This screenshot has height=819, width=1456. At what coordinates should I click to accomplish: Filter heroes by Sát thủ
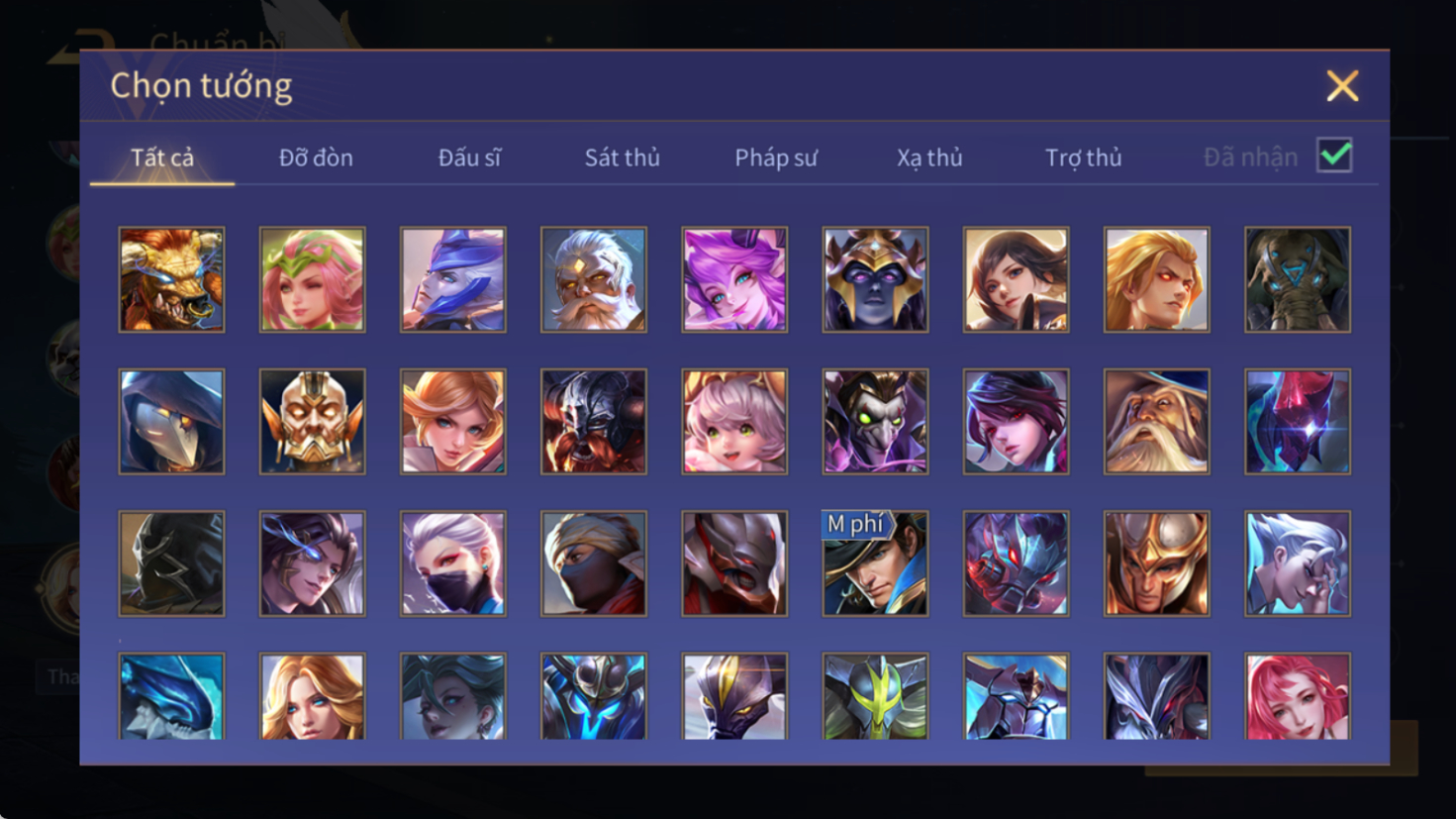click(x=622, y=157)
